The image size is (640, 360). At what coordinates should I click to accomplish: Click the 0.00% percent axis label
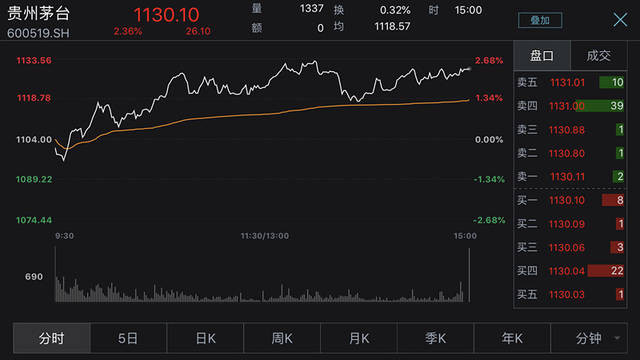click(x=489, y=140)
